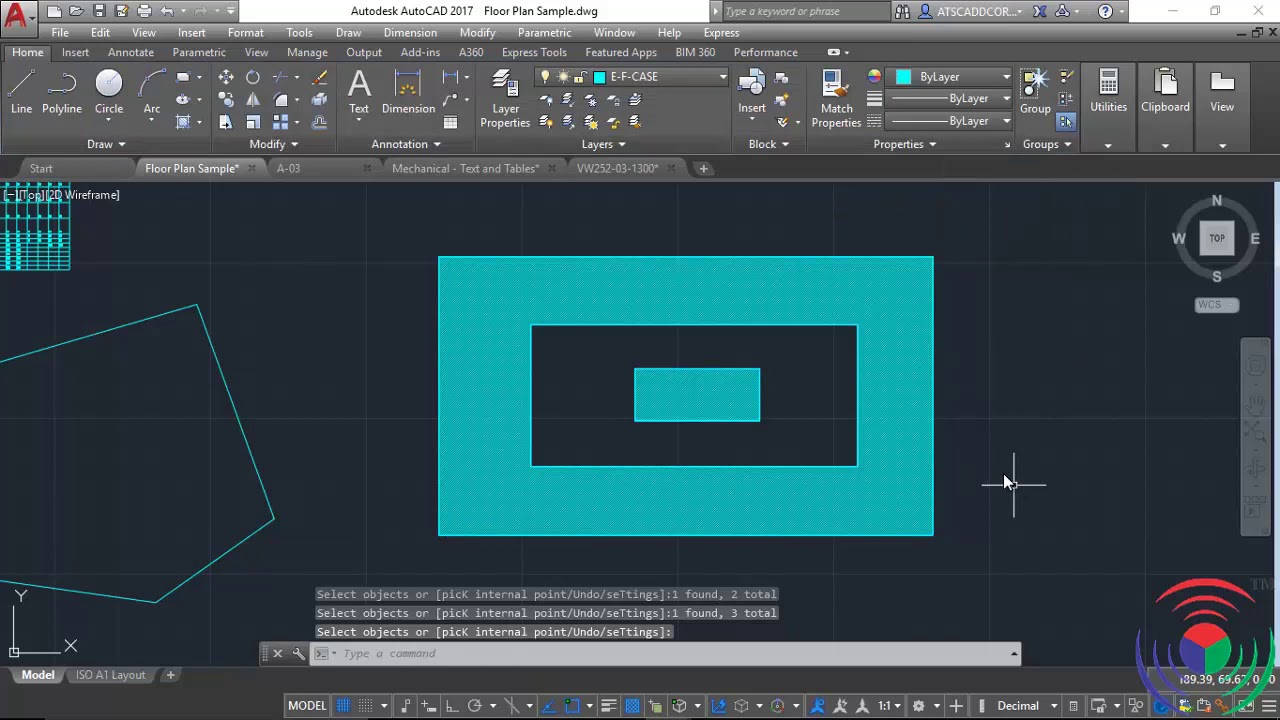The image size is (1280, 720).
Task: Click the cyan layer color swatch
Action: (x=600, y=77)
